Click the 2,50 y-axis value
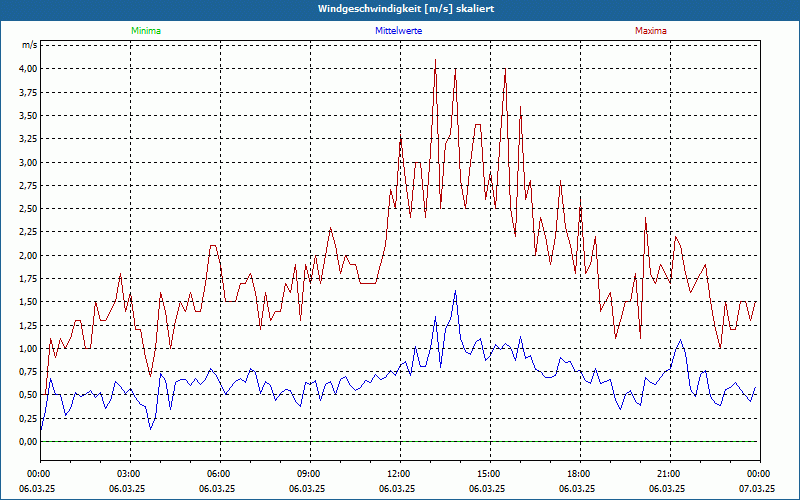 point(28,209)
